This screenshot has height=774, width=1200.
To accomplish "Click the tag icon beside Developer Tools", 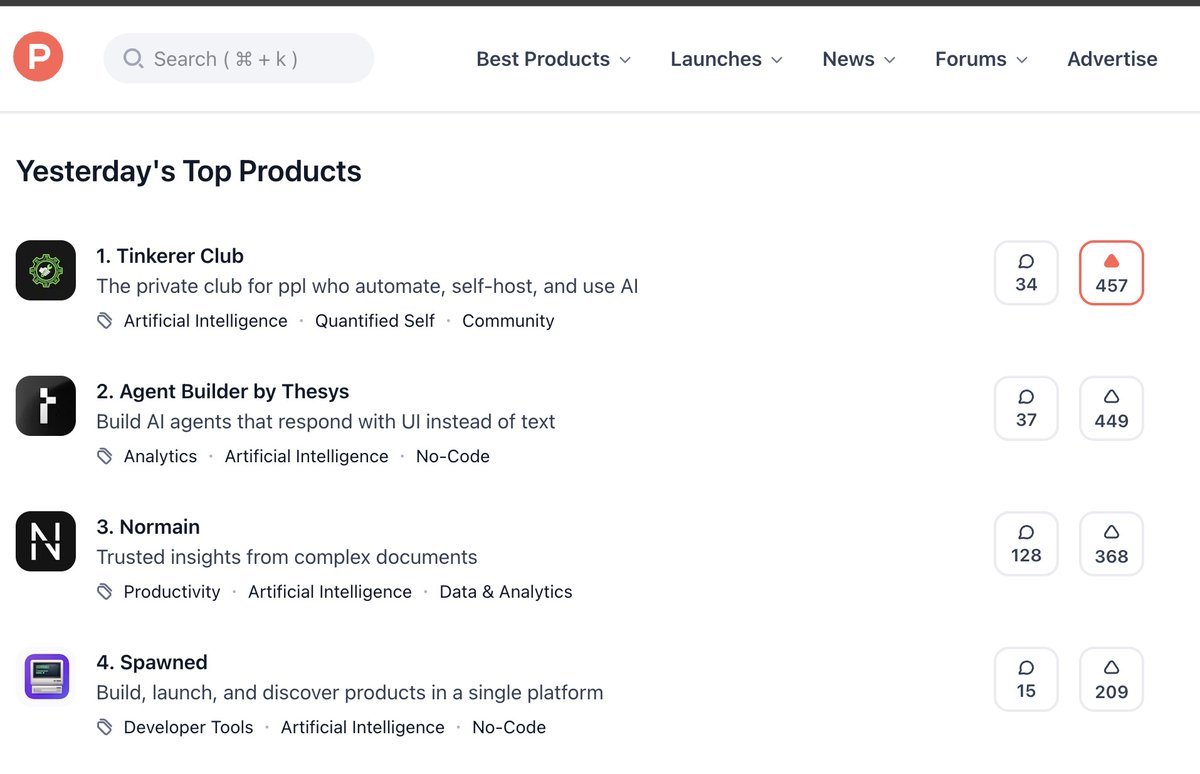I will (104, 727).
